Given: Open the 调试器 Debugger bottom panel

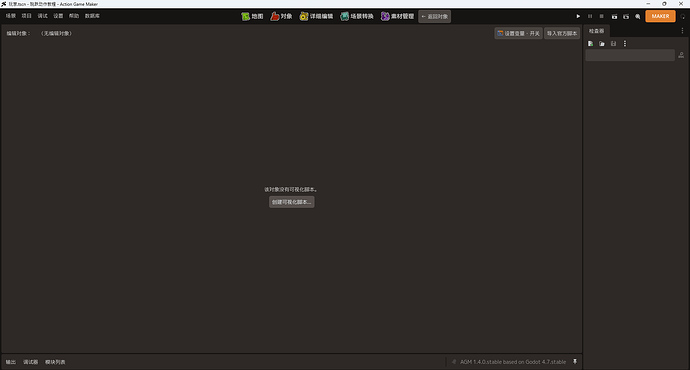Looking at the screenshot, I should click(x=30, y=362).
